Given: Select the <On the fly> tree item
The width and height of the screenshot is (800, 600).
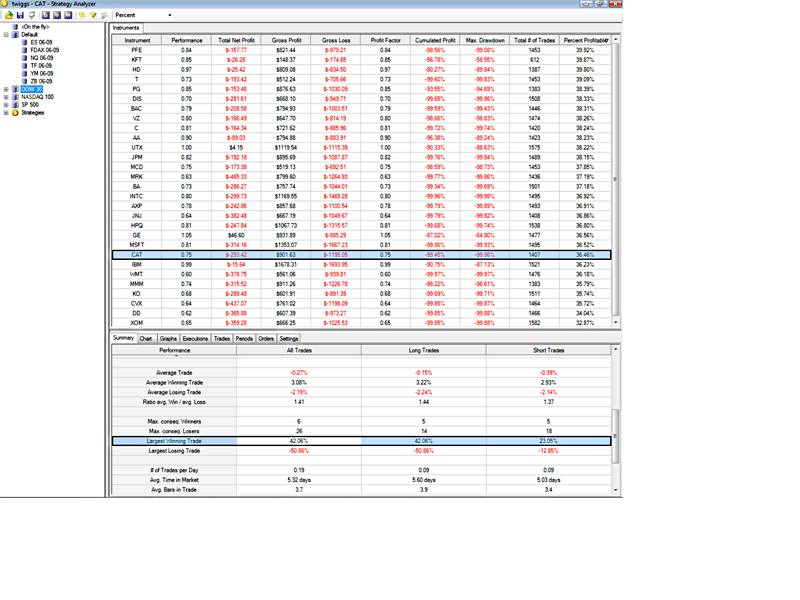Looking at the screenshot, I should [35, 27].
